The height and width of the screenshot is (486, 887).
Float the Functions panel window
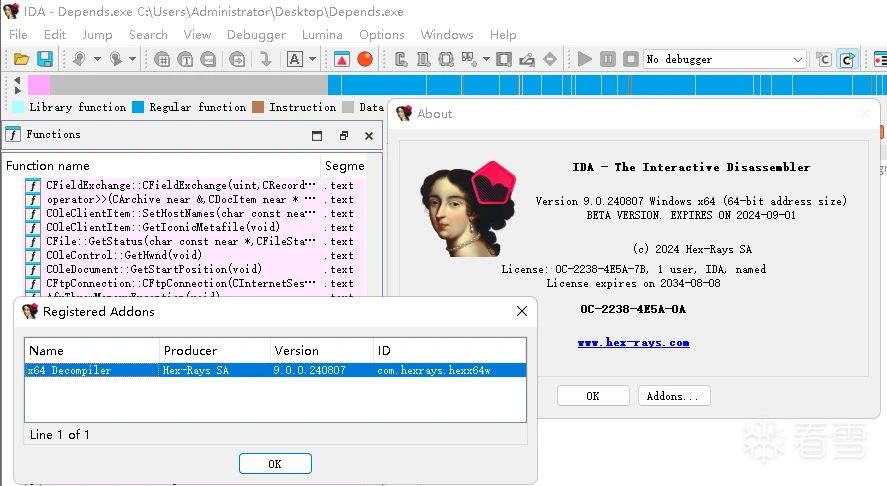pyautogui.click(x=343, y=136)
